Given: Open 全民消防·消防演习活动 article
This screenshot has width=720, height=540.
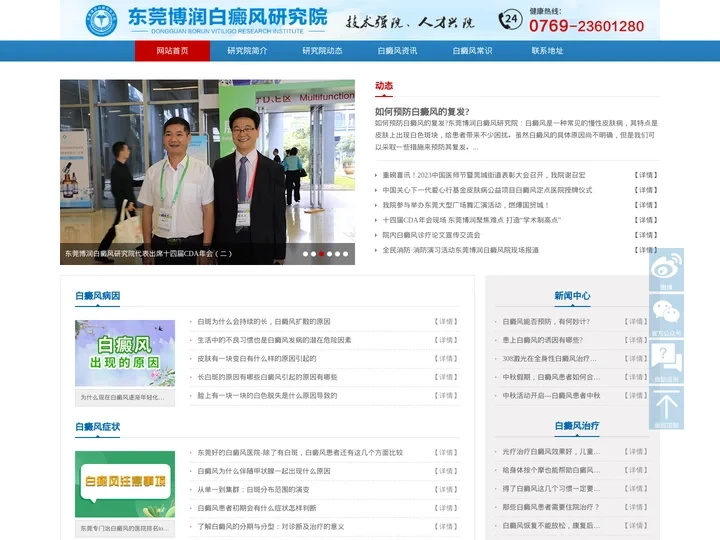Looking at the screenshot, I should tap(461, 250).
